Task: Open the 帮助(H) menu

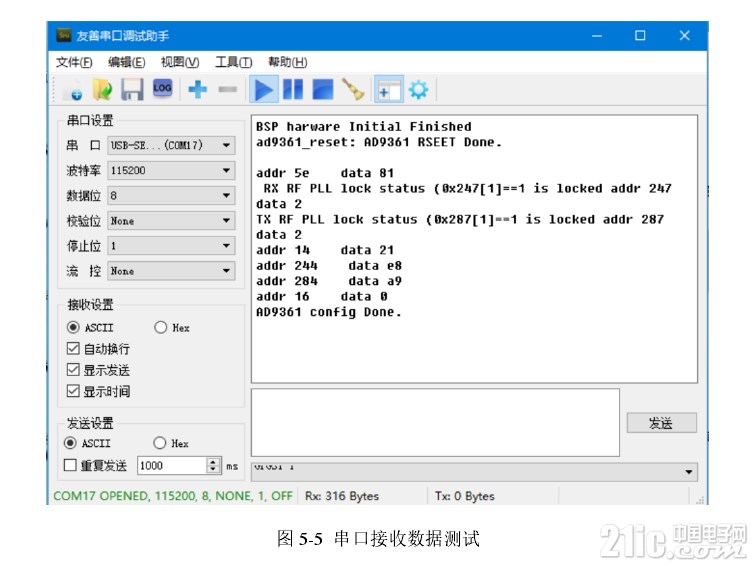Action: (288, 62)
